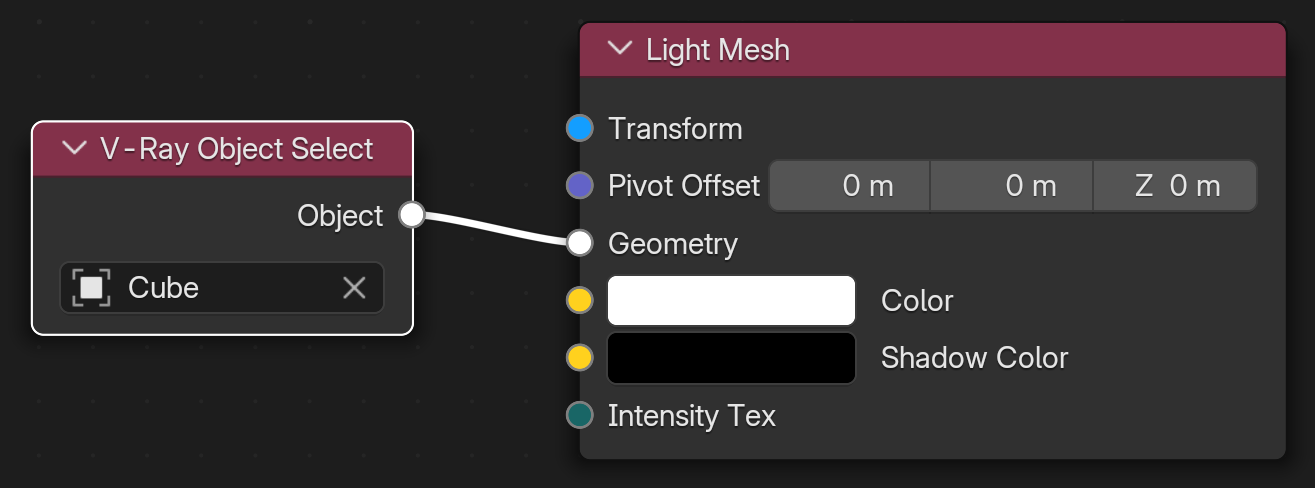
Task: Click the Color yellow socket
Action: pyautogui.click(x=580, y=301)
